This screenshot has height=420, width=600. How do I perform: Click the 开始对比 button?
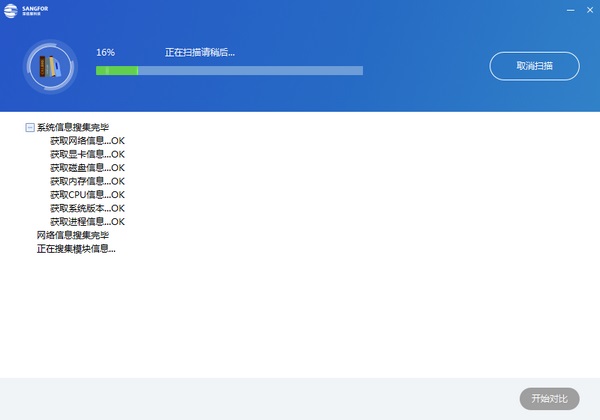pos(549,398)
